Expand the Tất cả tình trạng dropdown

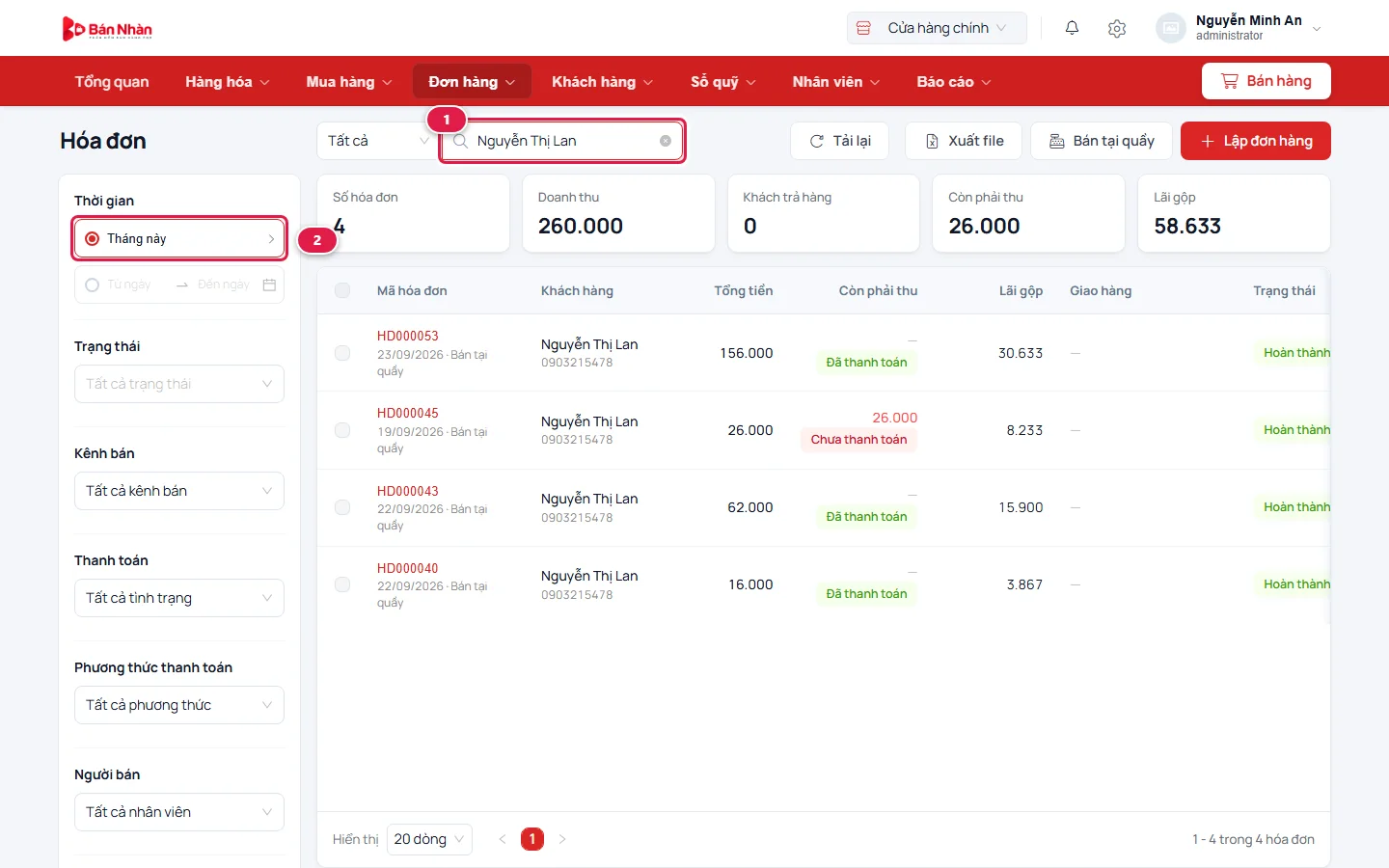coord(179,598)
